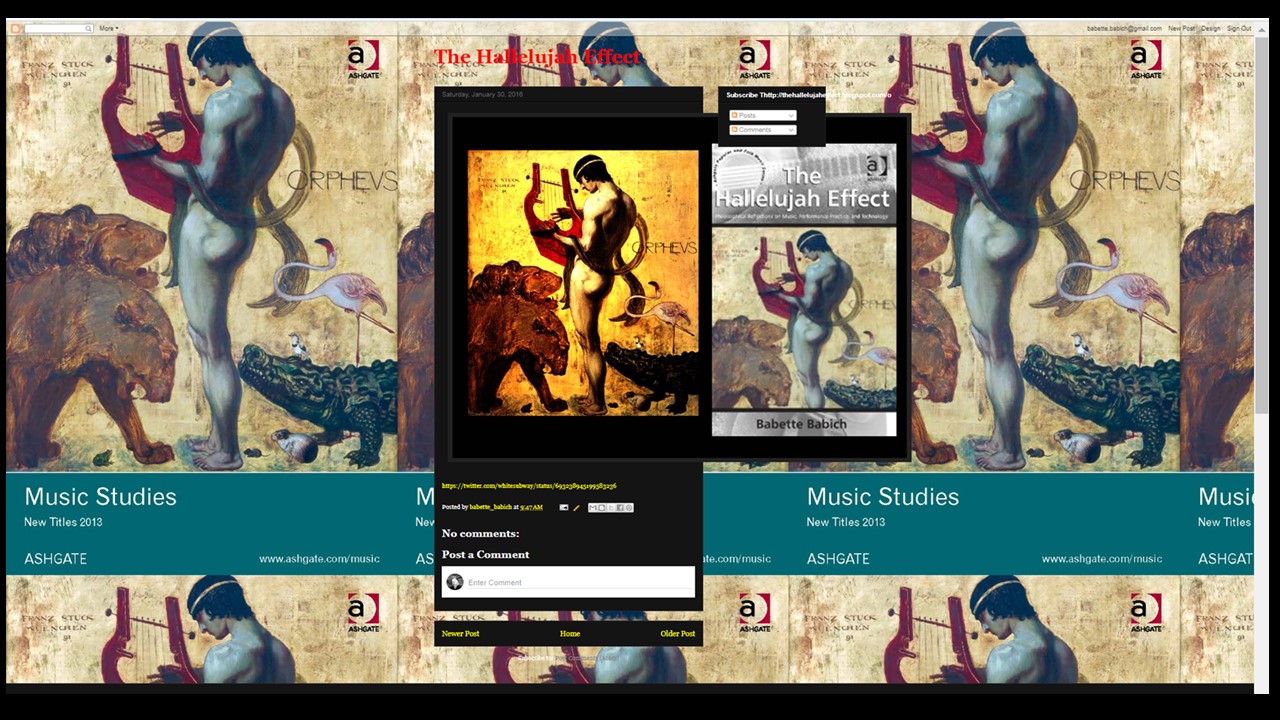Open the twitter.com status link
The height and width of the screenshot is (720, 1280).
click(x=528, y=486)
